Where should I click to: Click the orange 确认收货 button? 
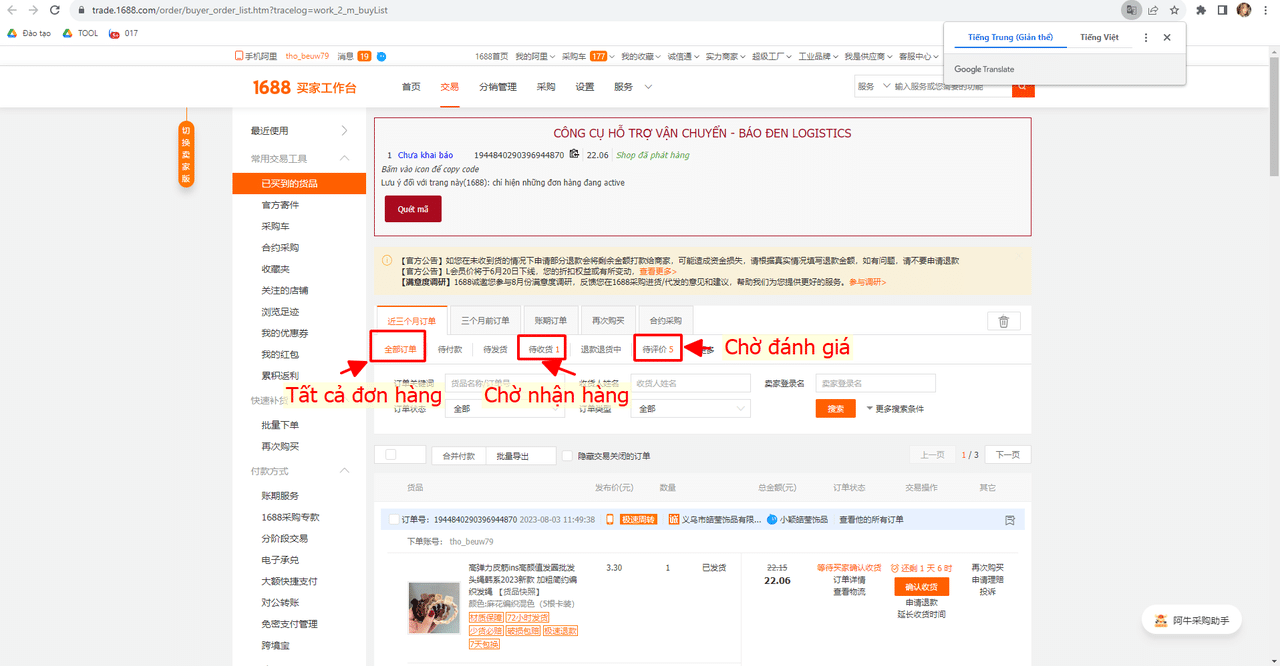click(x=921, y=587)
